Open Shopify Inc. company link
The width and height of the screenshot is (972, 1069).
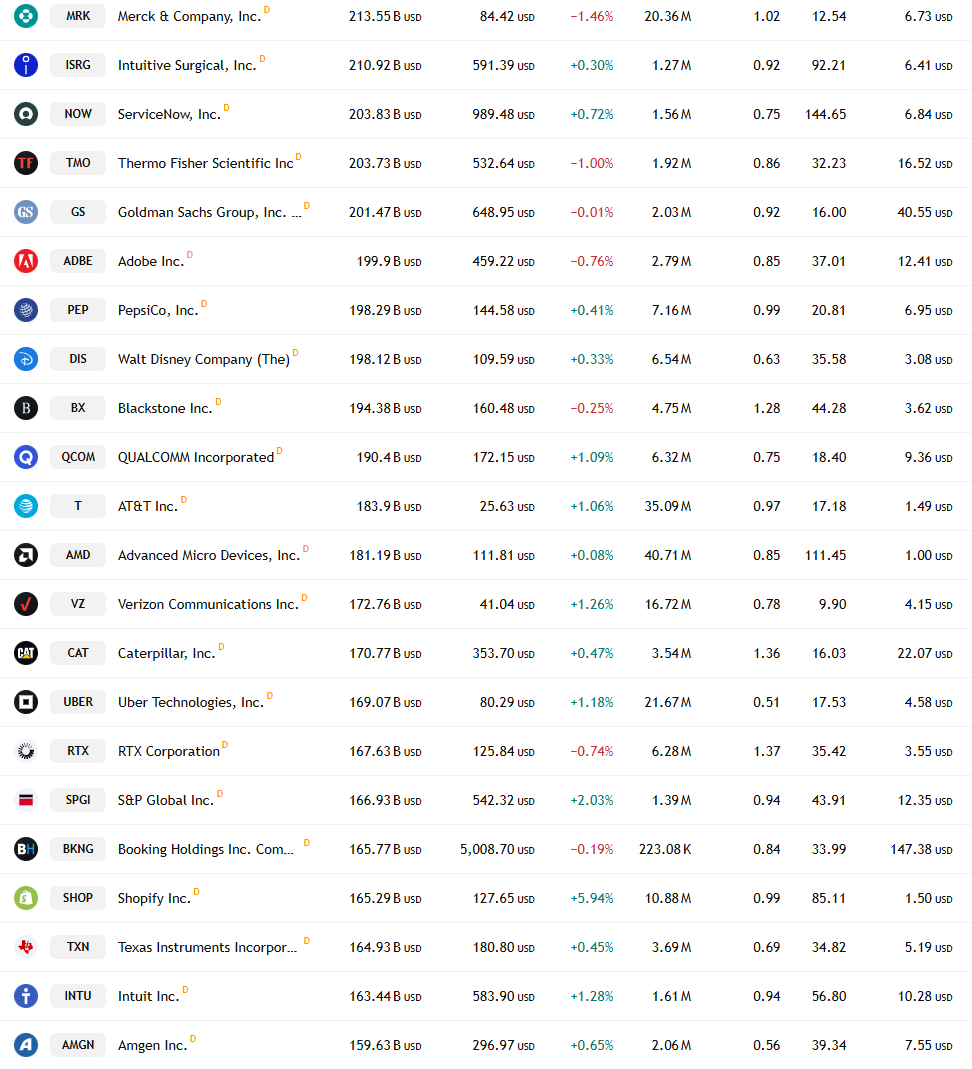pyautogui.click(x=154, y=899)
